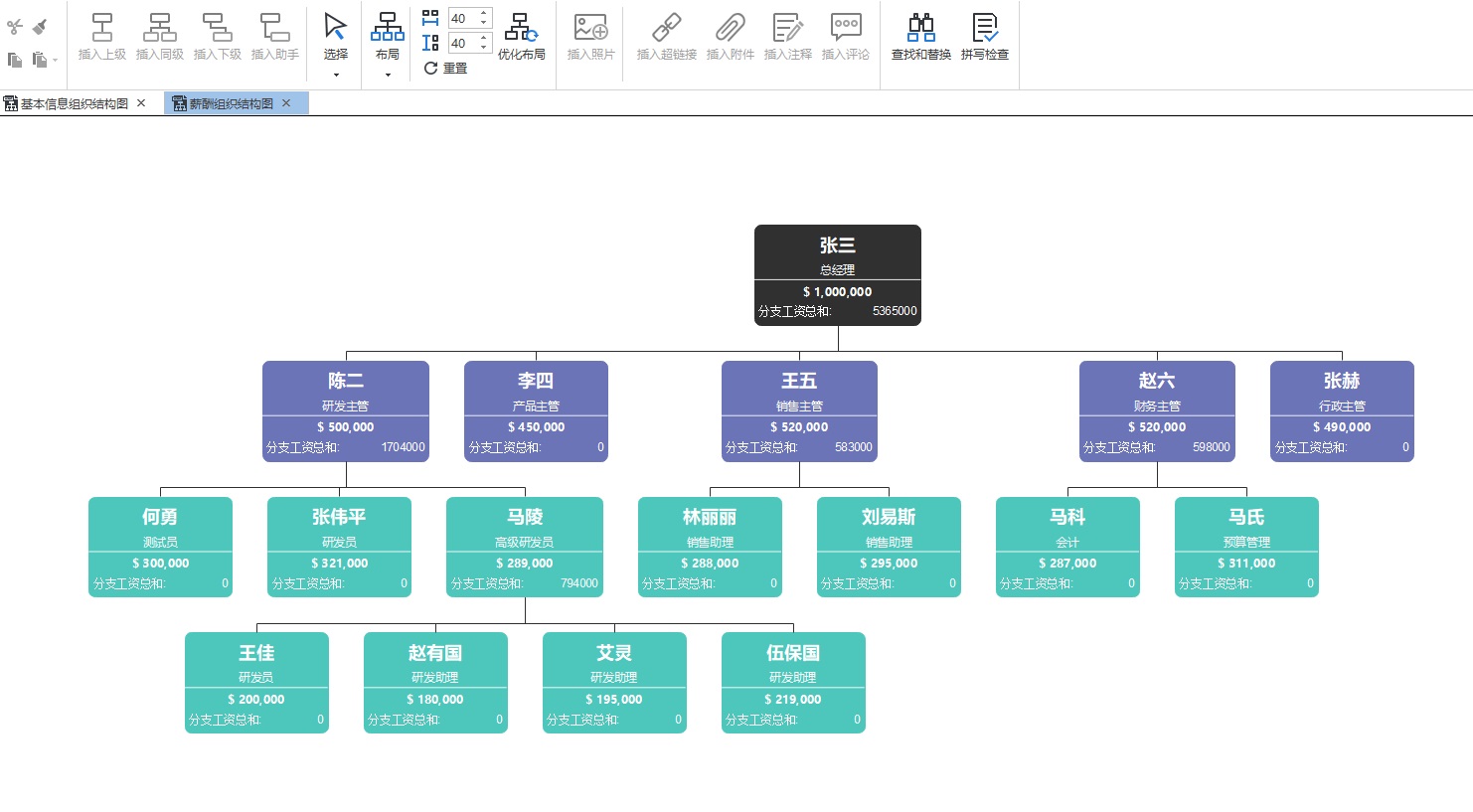Image resolution: width=1473 pixels, height=812 pixels.
Task: Expand the 选择 select tool dropdown
Action: (336, 75)
